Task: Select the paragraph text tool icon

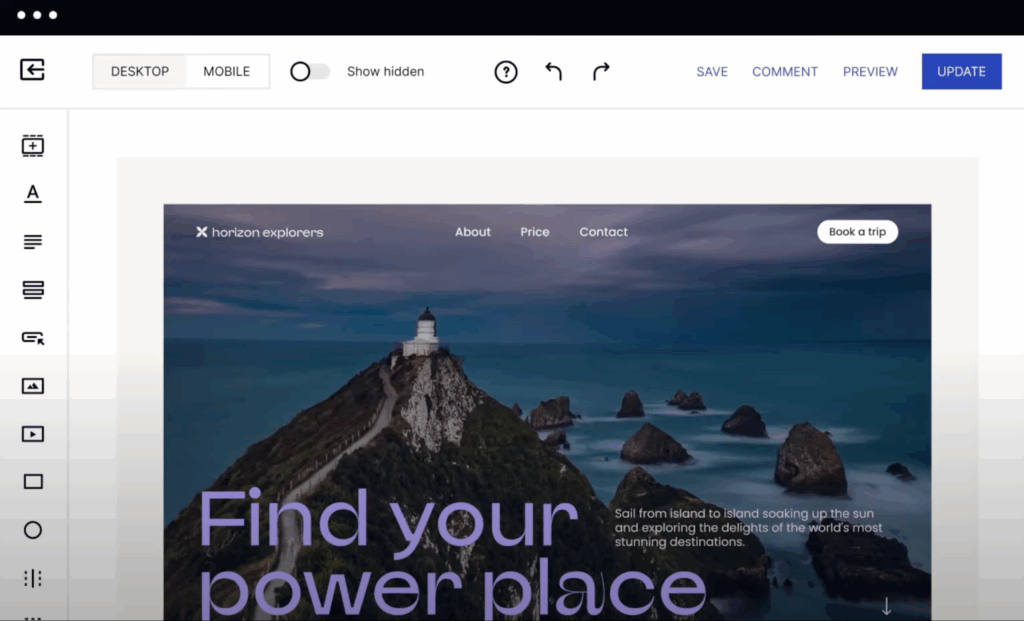Action: coord(33,242)
